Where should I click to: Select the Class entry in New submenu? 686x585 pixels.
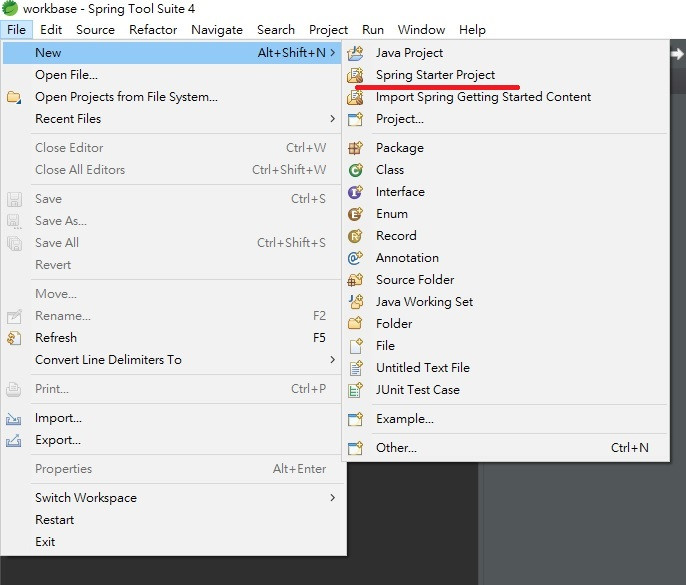(505, 170)
